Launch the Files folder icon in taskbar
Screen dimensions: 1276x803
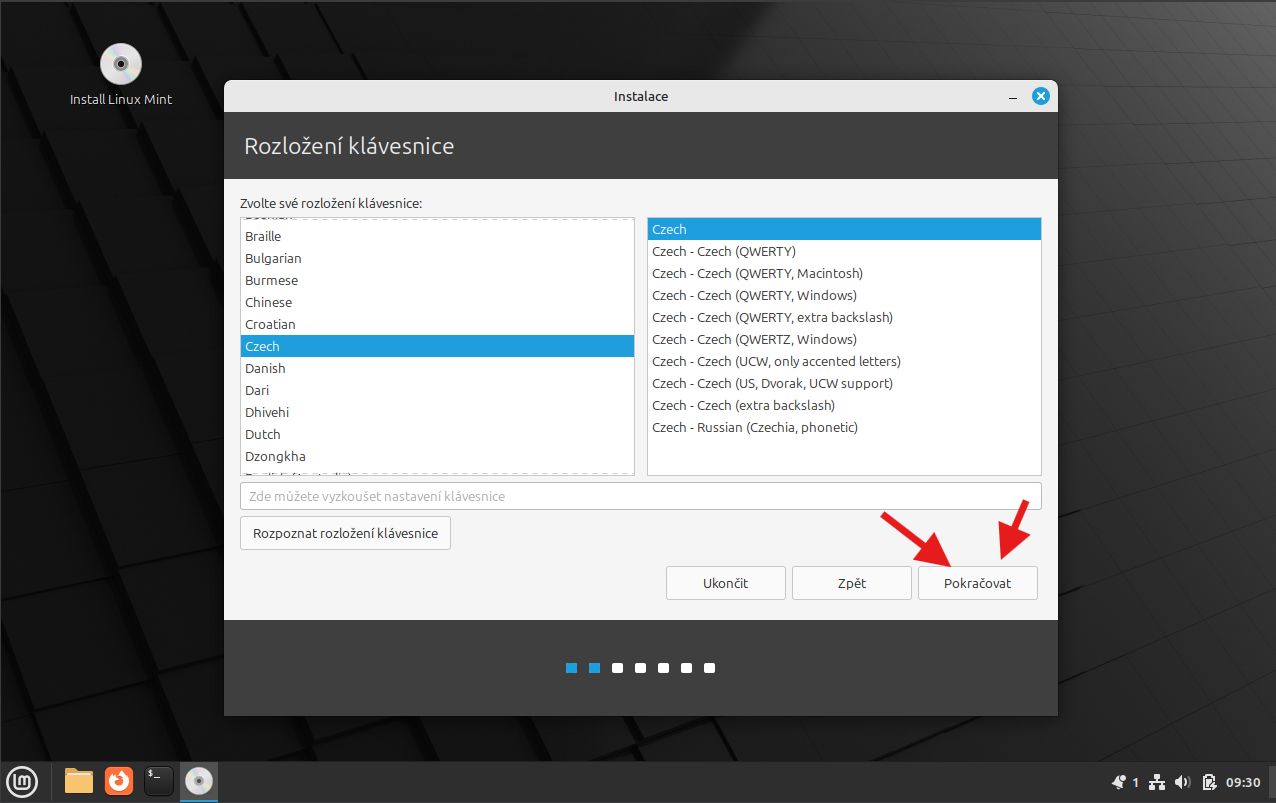tap(79, 781)
